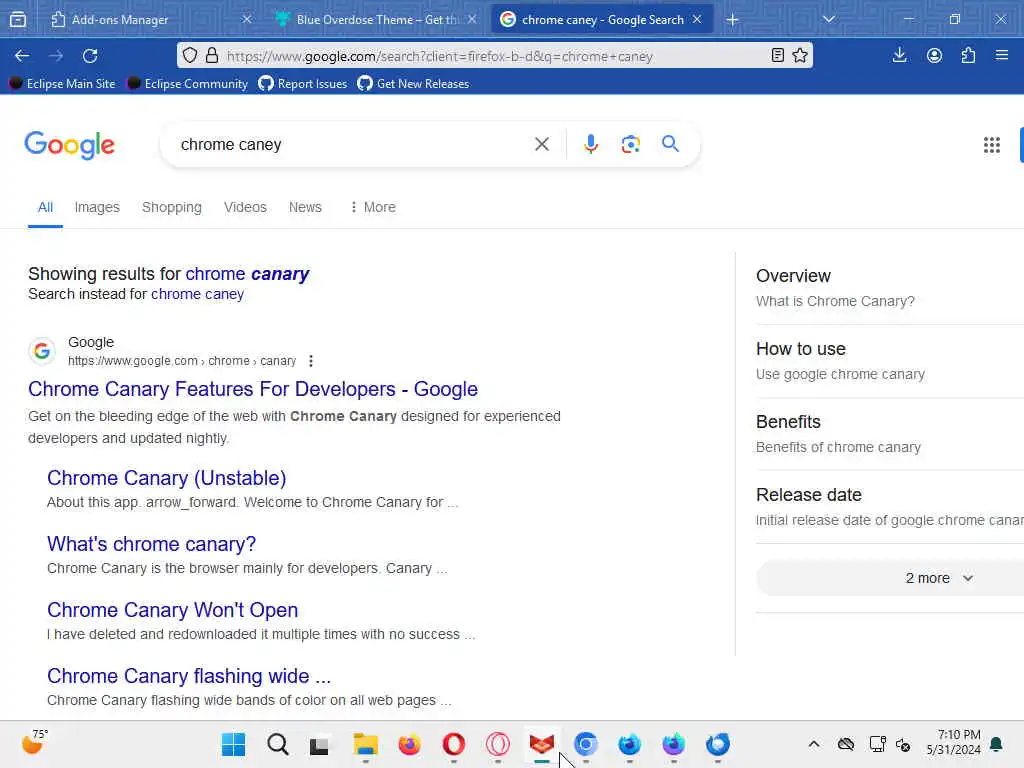Screen dimensions: 1024x768
Task: Click the Google logo
Action: tap(69, 145)
